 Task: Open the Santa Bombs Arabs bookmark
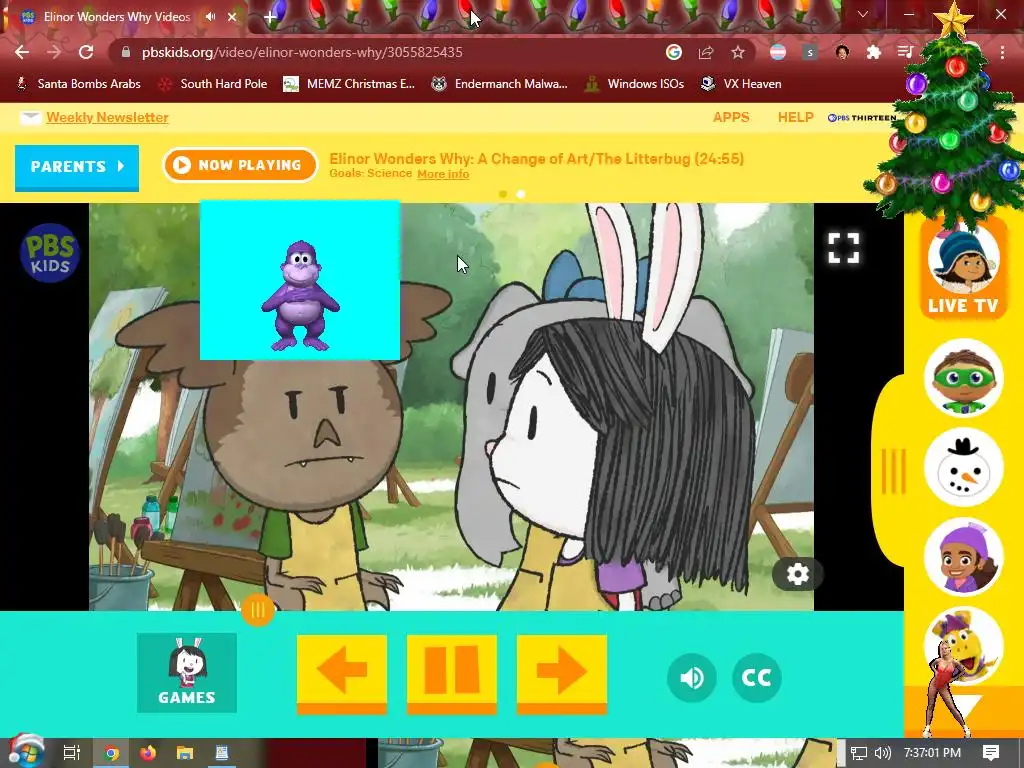pos(78,84)
